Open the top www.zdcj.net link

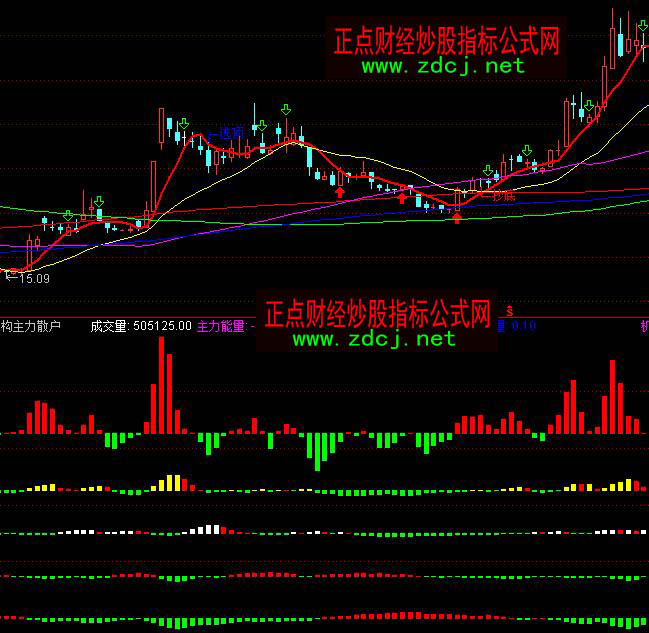(x=442, y=66)
